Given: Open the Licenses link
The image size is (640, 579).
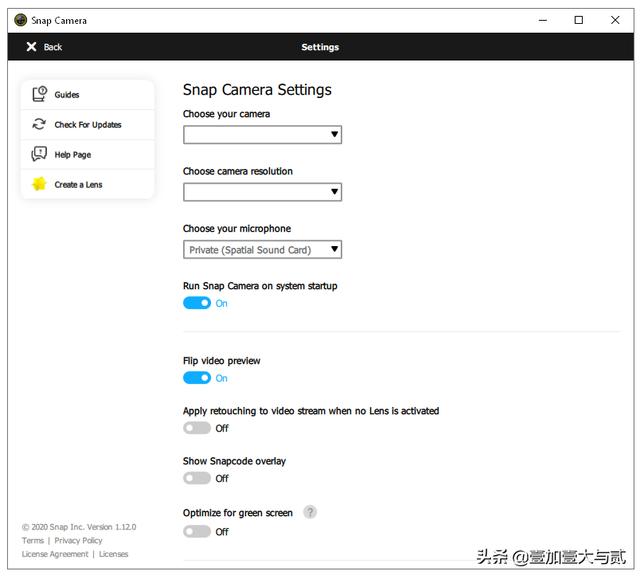Looking at the screenshot, I should 113,554.
